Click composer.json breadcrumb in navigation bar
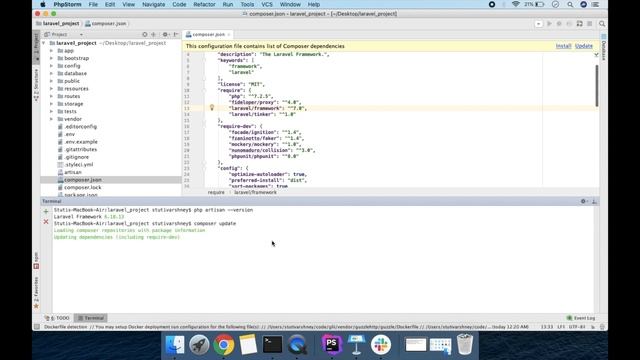The width and height of the screenshot is (640, 360). click(106, 24)
